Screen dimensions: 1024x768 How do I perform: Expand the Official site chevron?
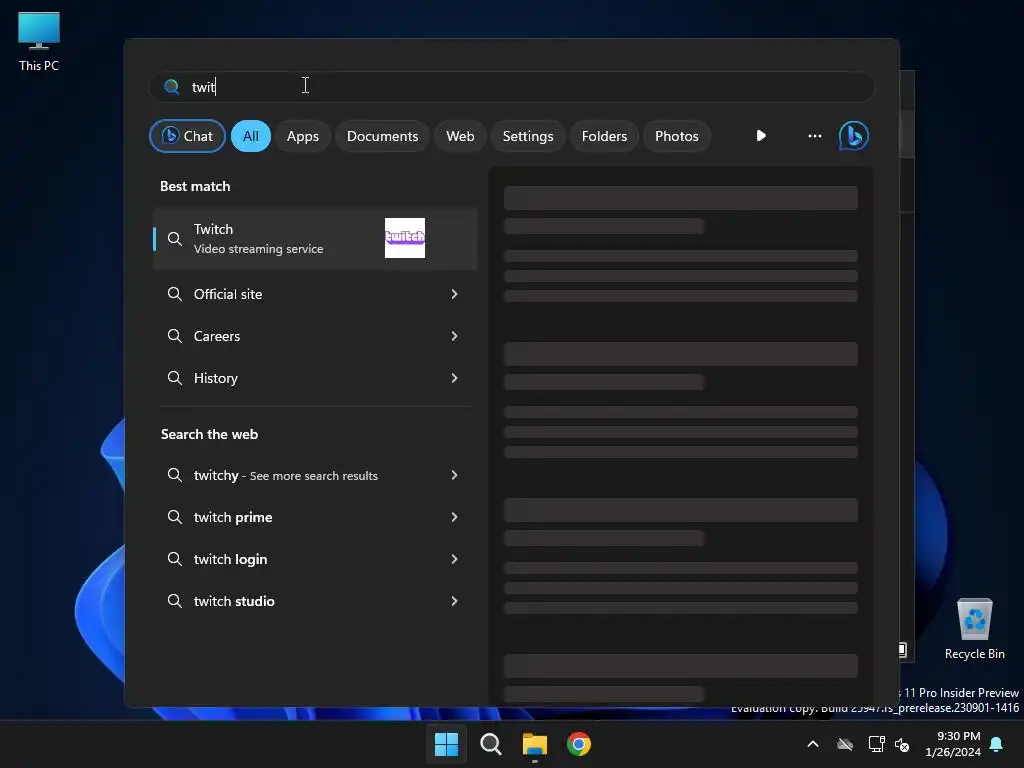[x=455, y=294]
